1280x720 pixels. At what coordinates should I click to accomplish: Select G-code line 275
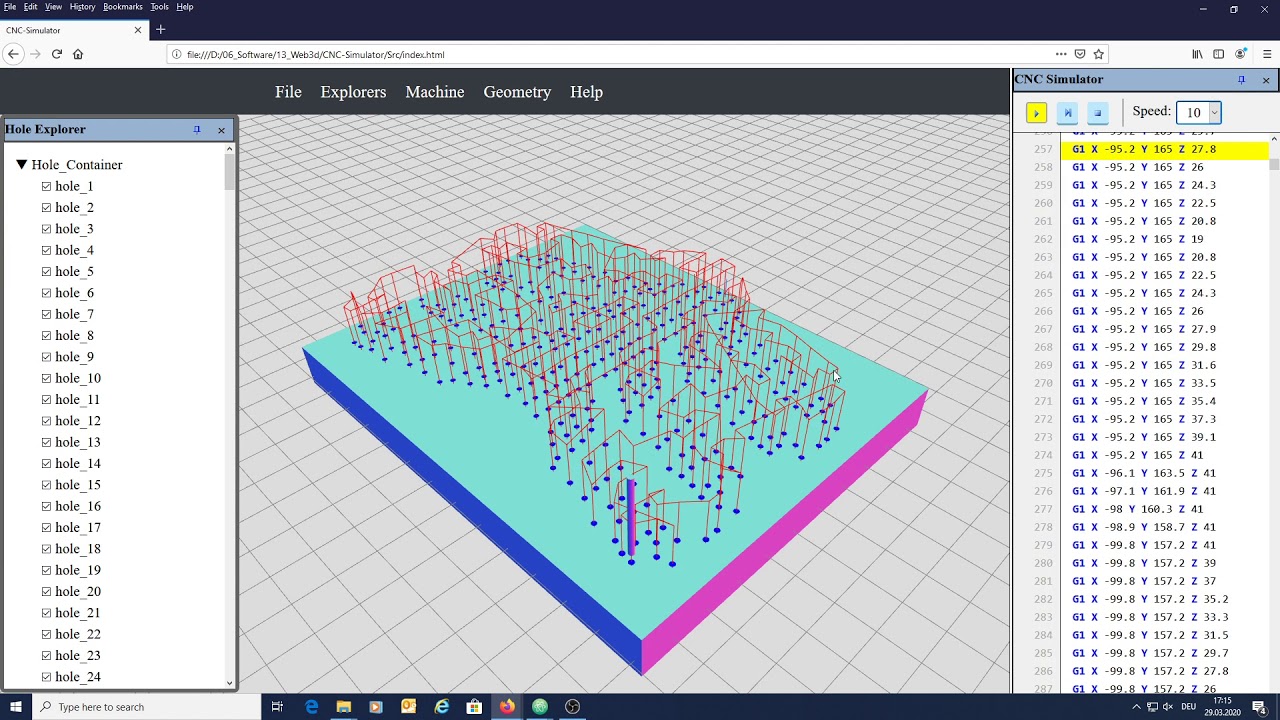(1164, 473)
